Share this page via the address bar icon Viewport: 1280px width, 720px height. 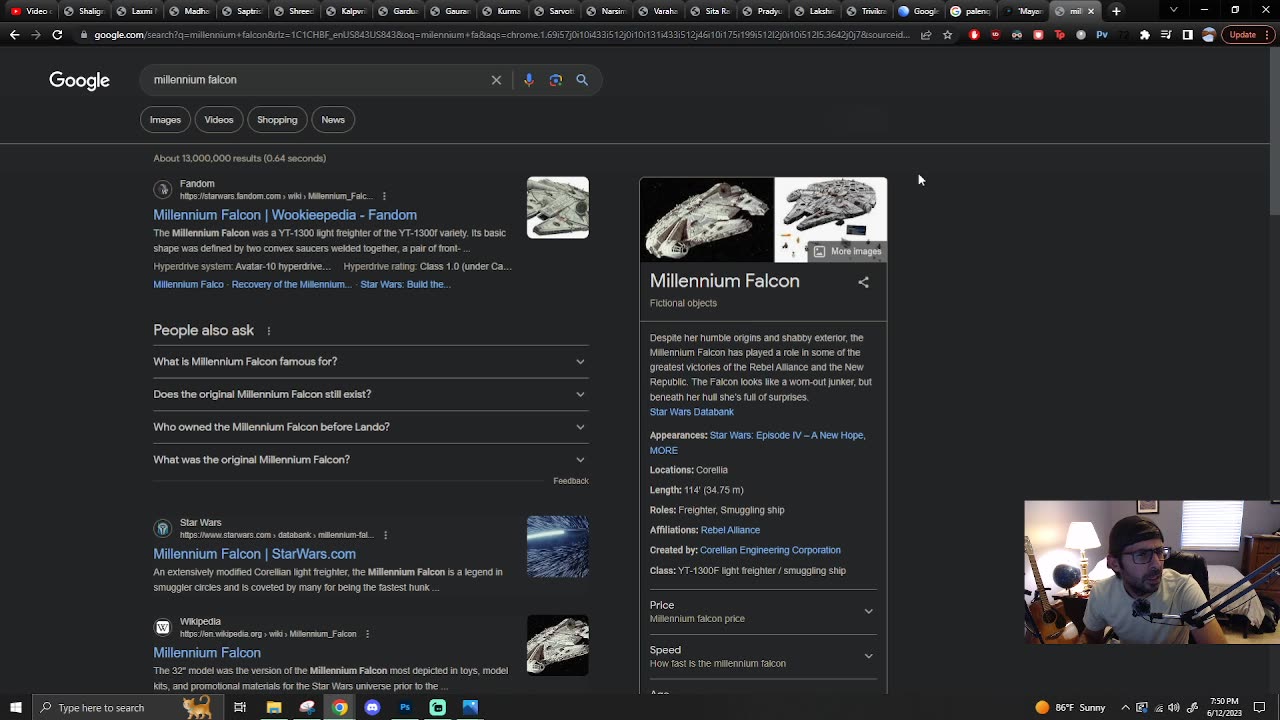tap(926, 35)
